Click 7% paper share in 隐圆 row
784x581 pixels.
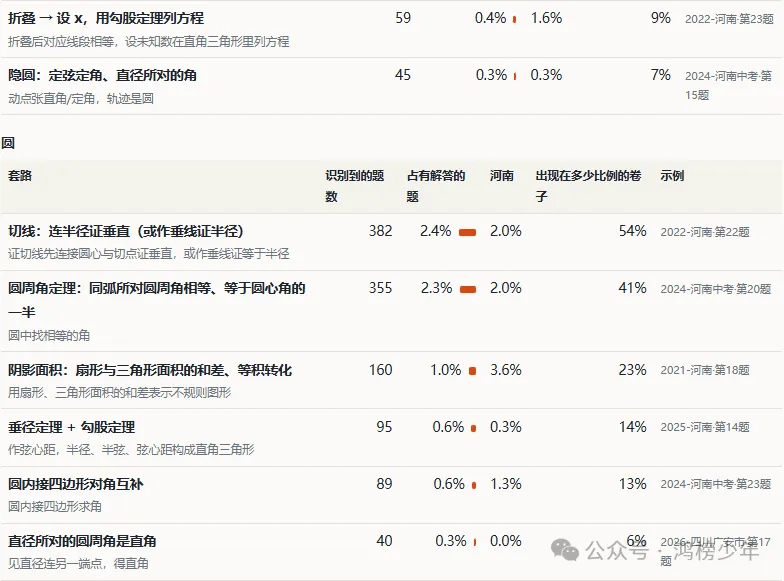(x=660, y=75)
